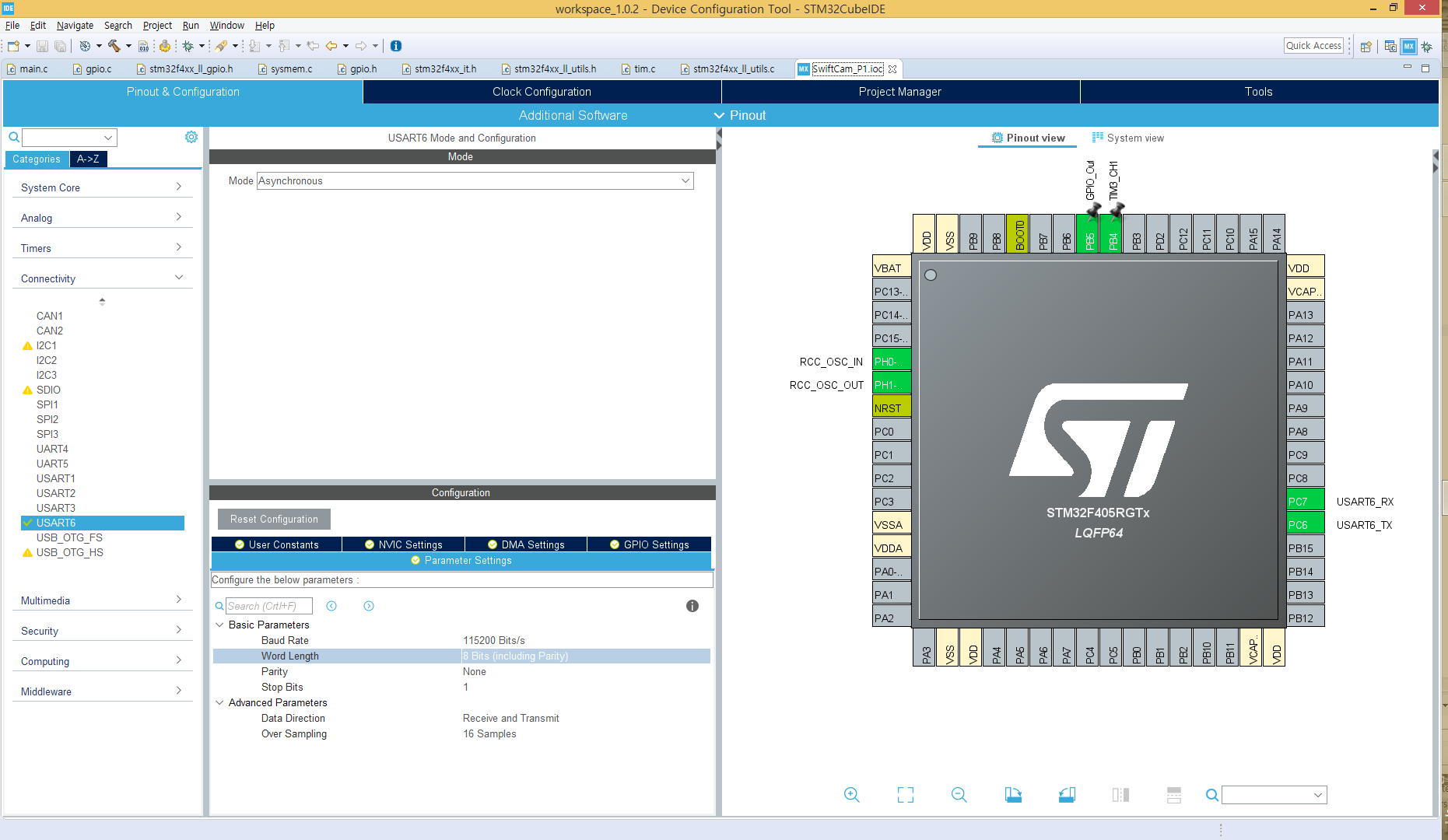Open Additional Software
Screen dimensions: 1448x840
pos(573,115)
